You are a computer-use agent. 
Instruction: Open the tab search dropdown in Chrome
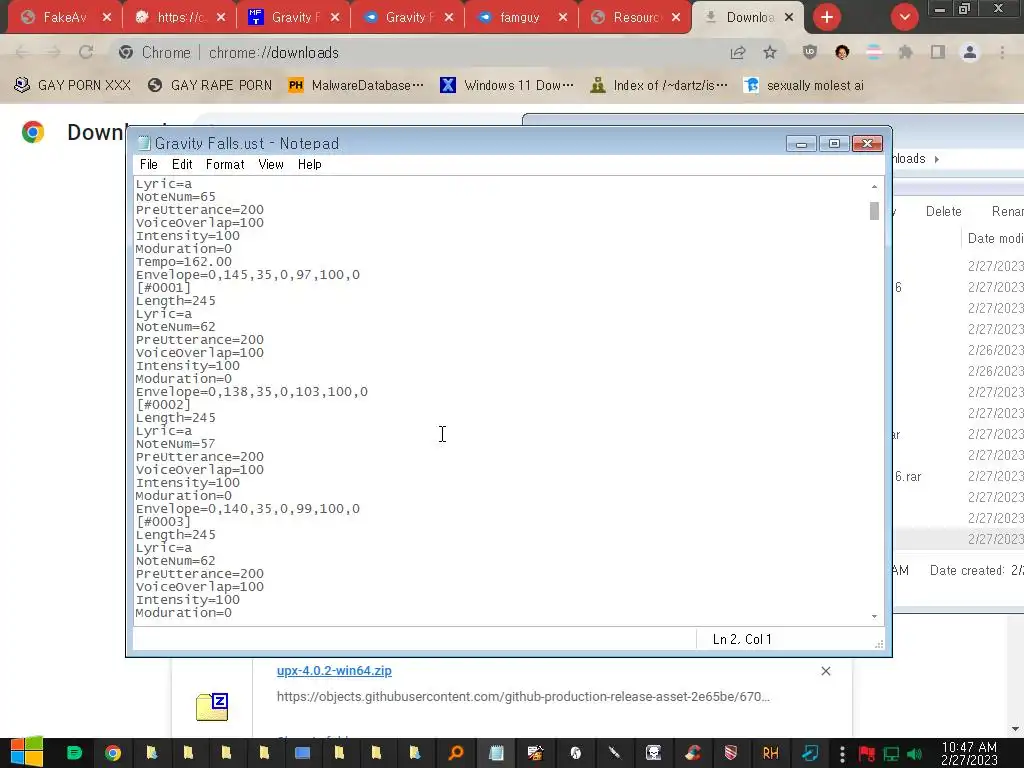click(x=905, y=17)
